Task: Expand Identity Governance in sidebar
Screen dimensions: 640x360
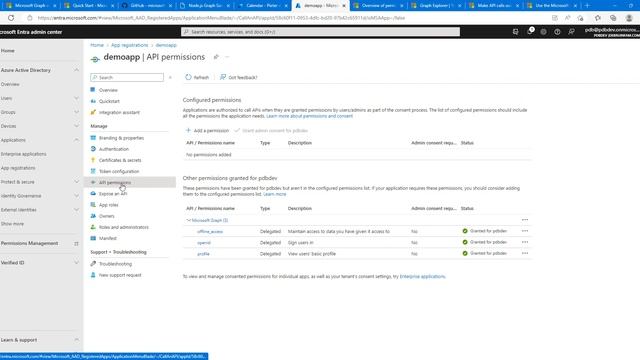Action: click(x=76, y=196)
